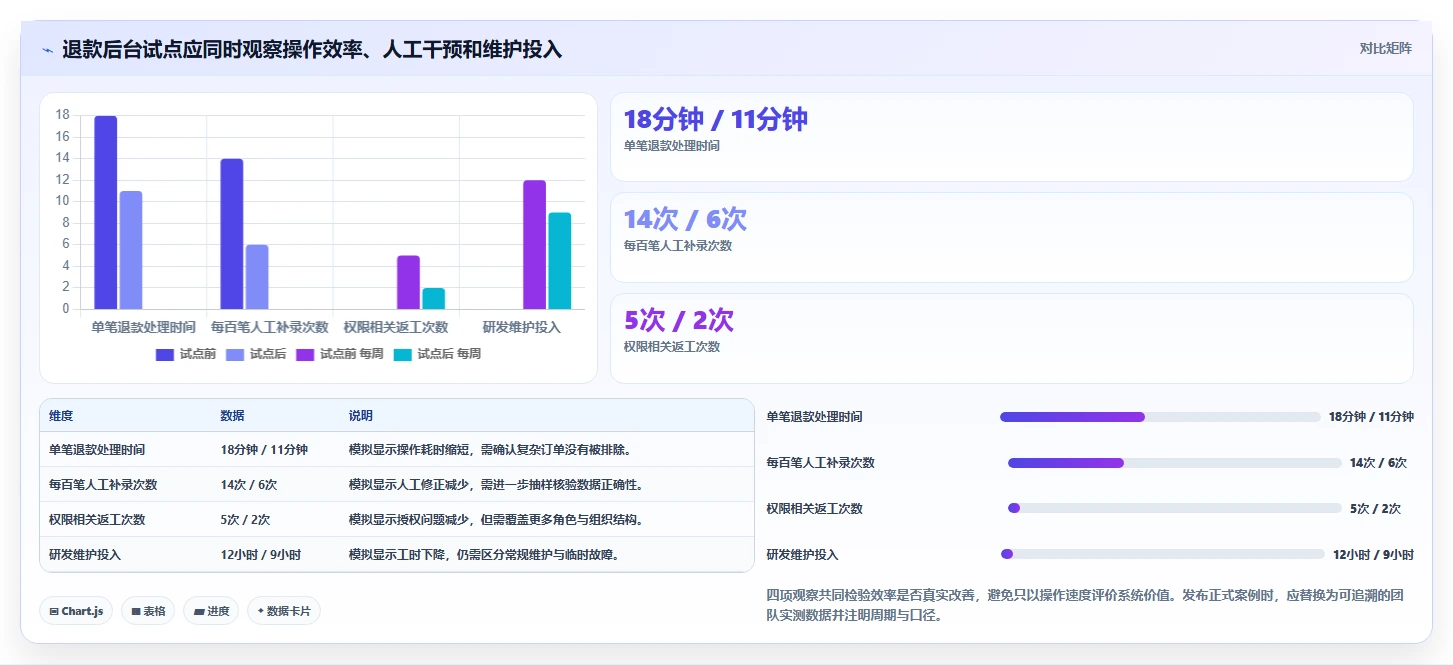Click the note about 抽样核验数据正确性
The width and height of the screenshot is (1453, 665).
pyautogui.click(x=496, y=485)
